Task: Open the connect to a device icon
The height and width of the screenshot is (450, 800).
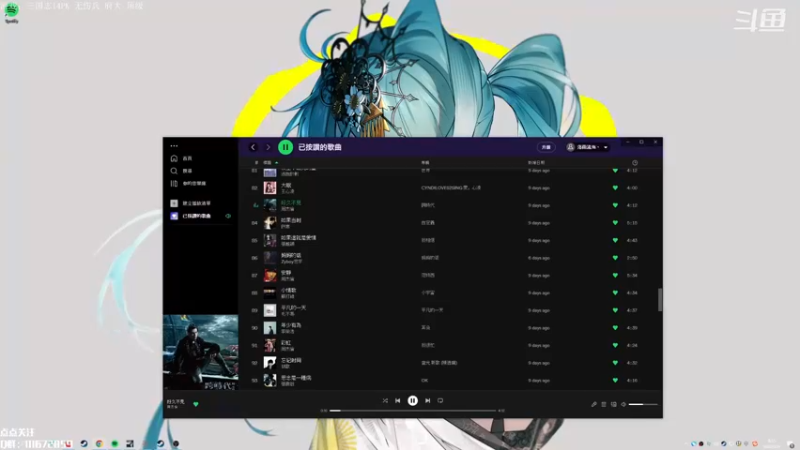Action: pos(614,404)
